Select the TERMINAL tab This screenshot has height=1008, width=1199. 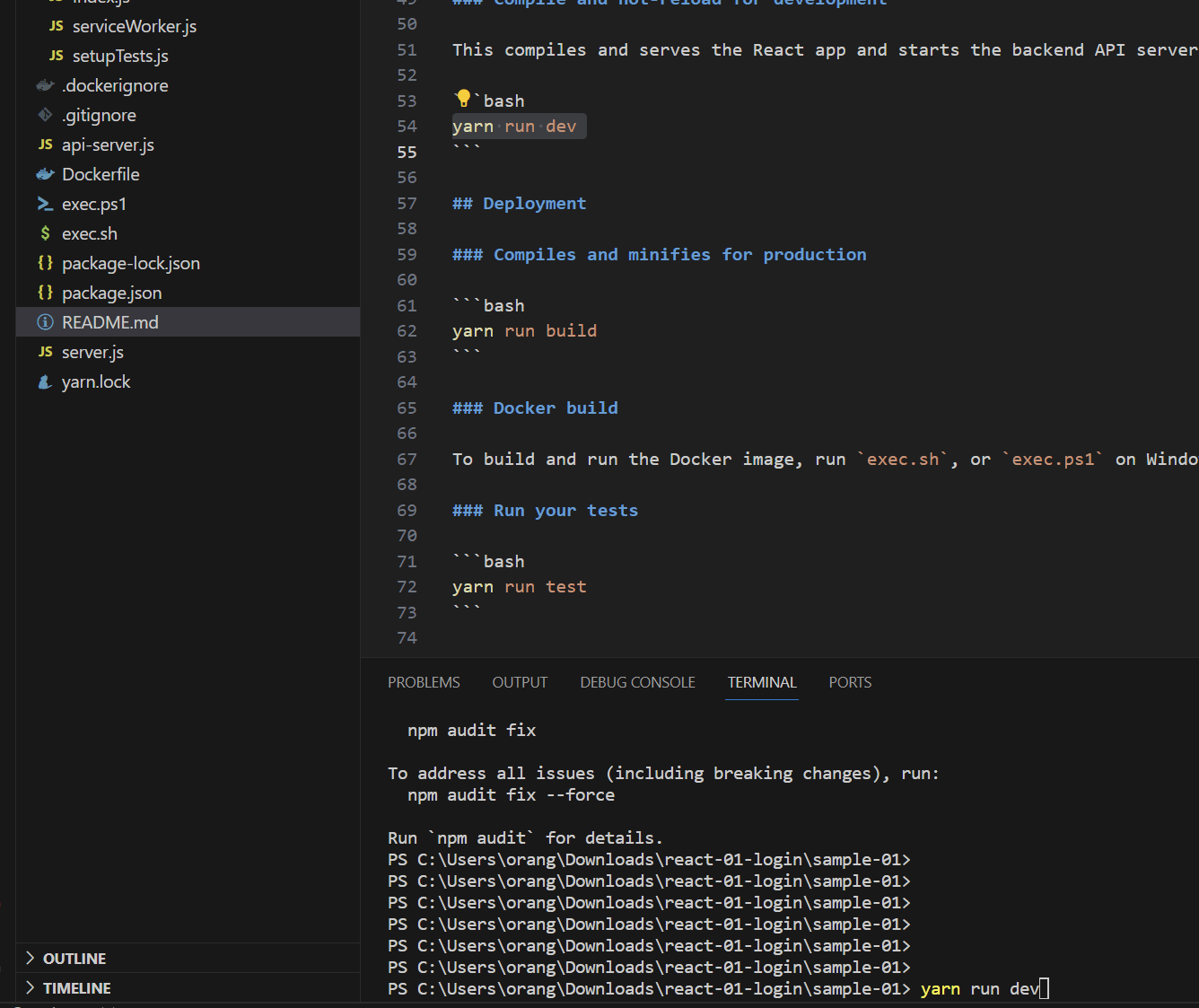tap(762, 682)
